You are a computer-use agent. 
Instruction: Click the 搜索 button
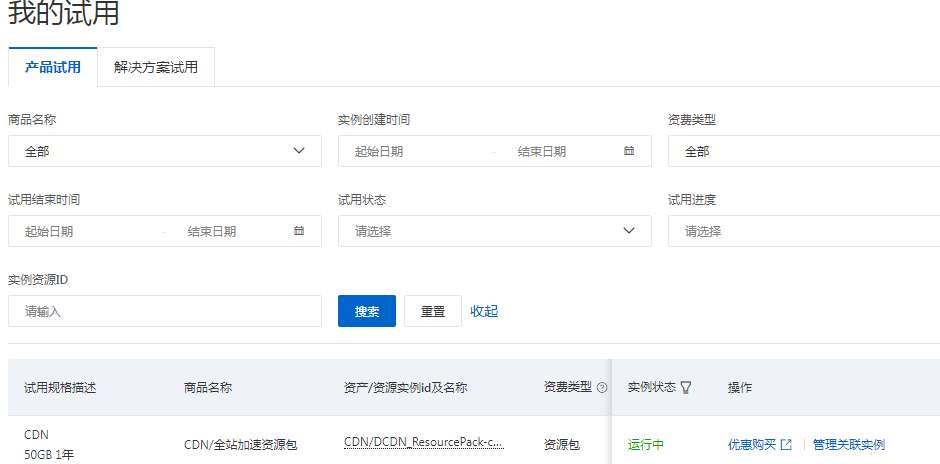click(367, 311)
